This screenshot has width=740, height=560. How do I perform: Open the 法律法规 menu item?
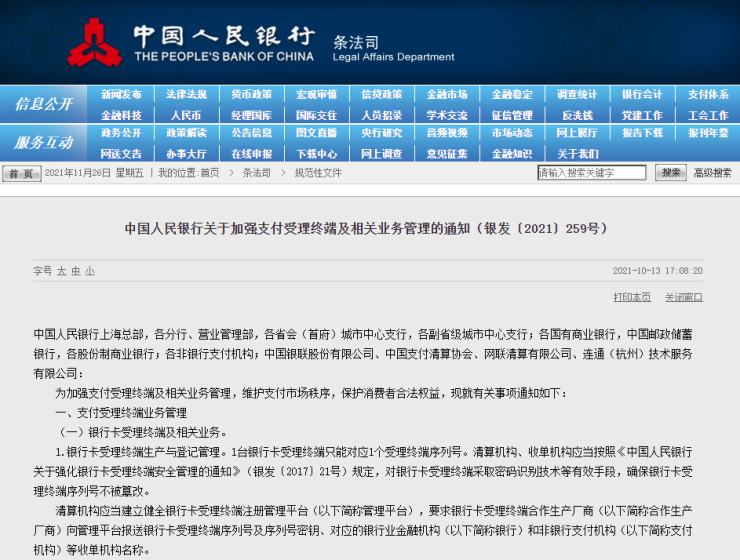(x=186, y=94)
